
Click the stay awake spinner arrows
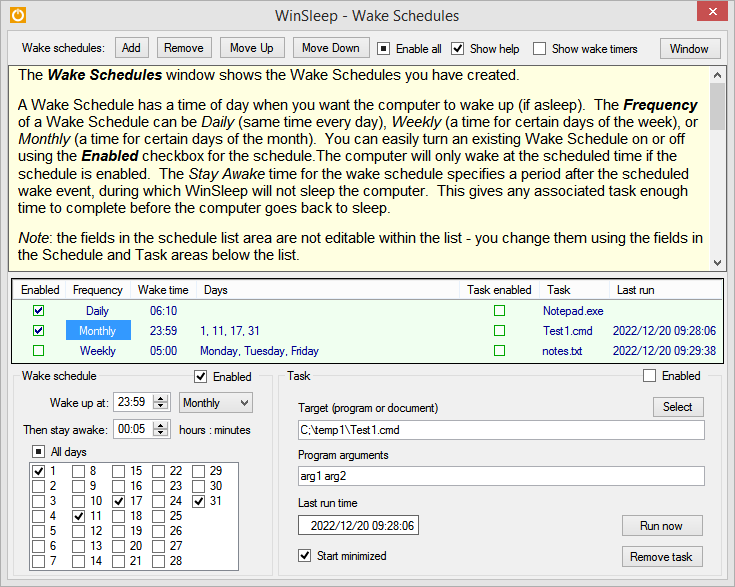coord(161,429)
